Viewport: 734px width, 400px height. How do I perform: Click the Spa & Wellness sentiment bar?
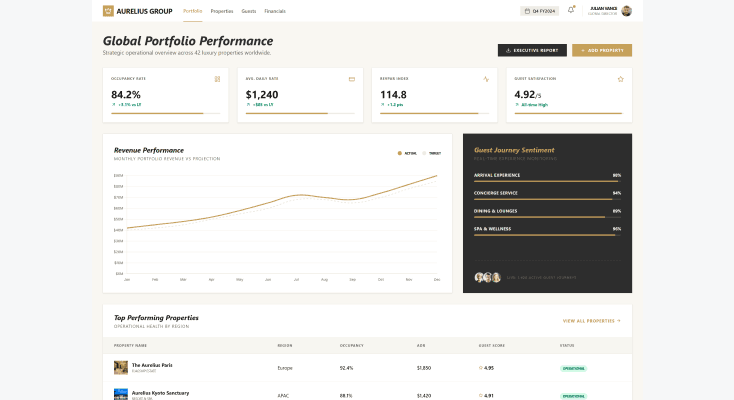547,235
